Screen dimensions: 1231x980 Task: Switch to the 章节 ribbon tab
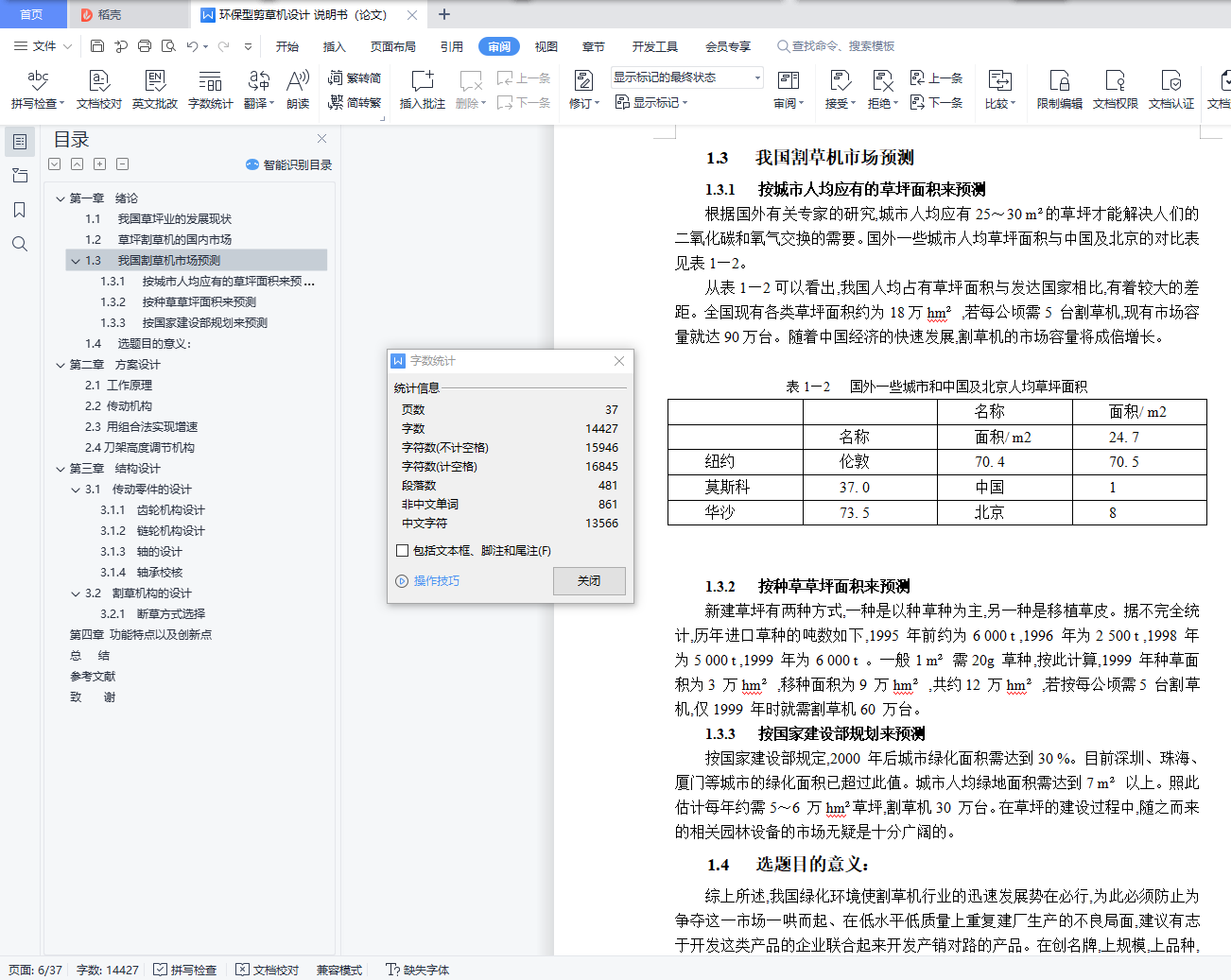tap(594, 46)
